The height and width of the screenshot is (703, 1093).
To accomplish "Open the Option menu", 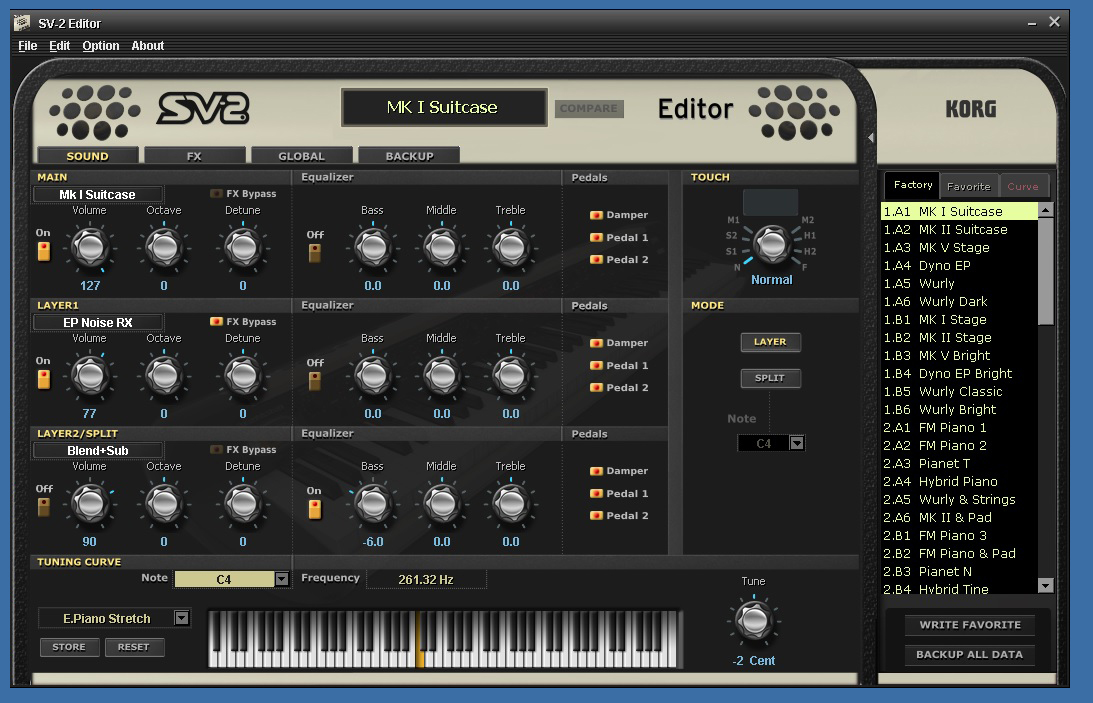I will [100, 45].
